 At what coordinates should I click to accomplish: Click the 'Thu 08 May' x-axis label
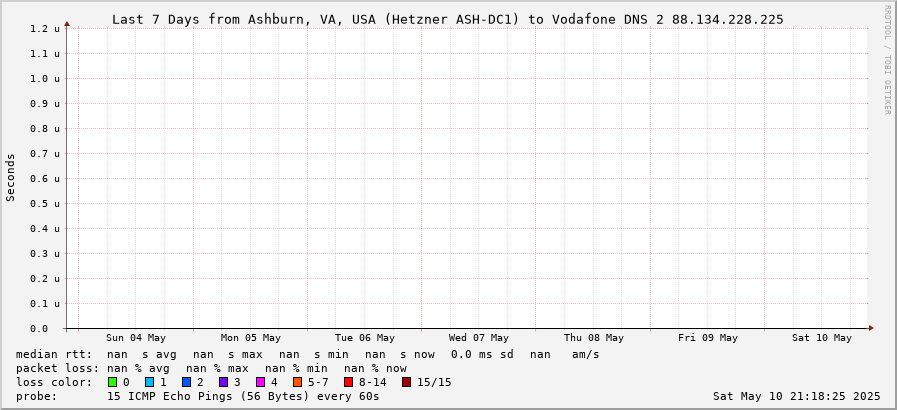point(594,338)
